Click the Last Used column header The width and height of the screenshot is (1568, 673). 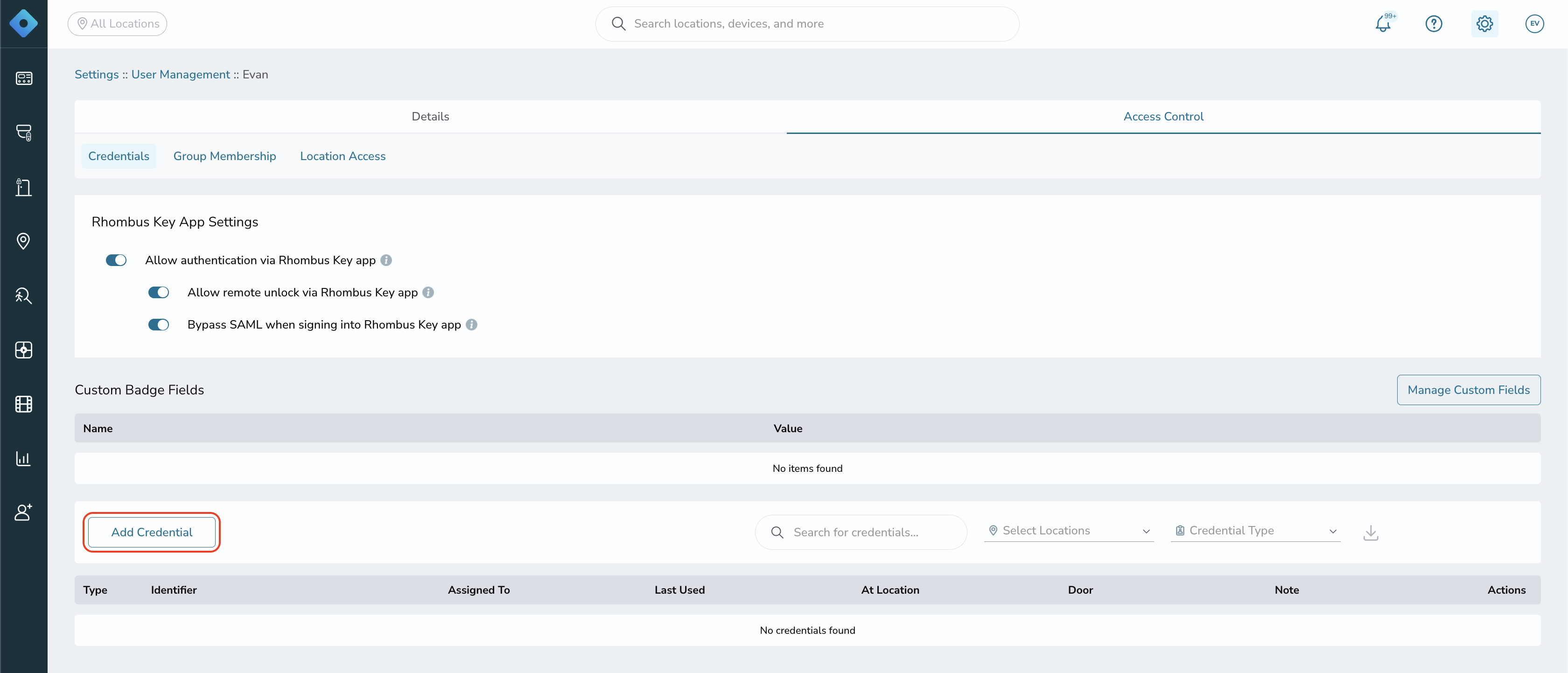(679, 590)
